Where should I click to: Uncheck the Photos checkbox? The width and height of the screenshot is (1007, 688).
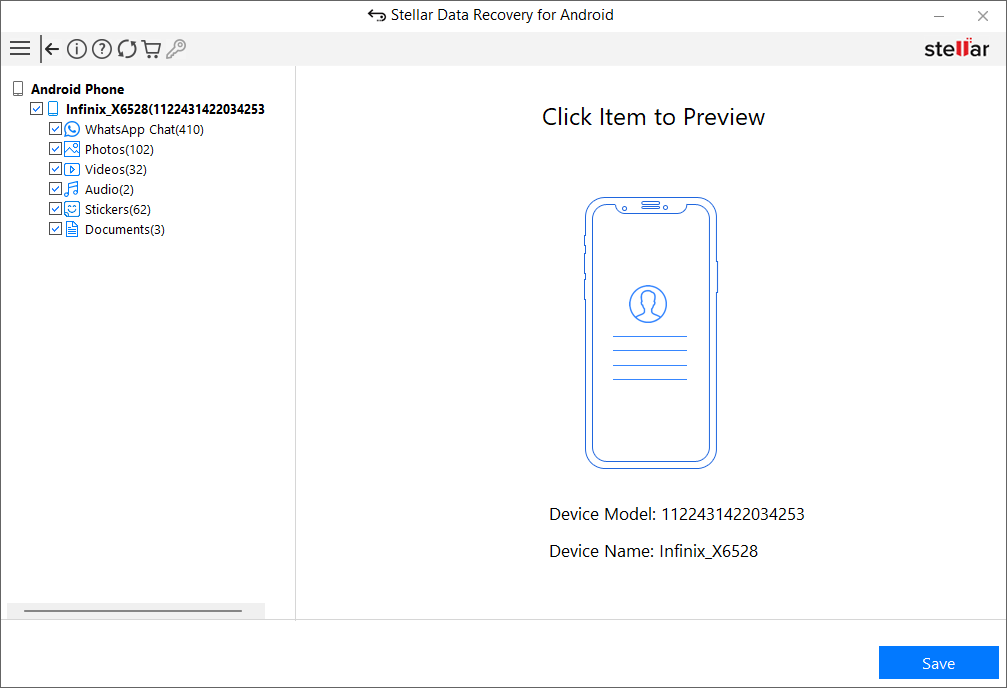tap(56, 150)
